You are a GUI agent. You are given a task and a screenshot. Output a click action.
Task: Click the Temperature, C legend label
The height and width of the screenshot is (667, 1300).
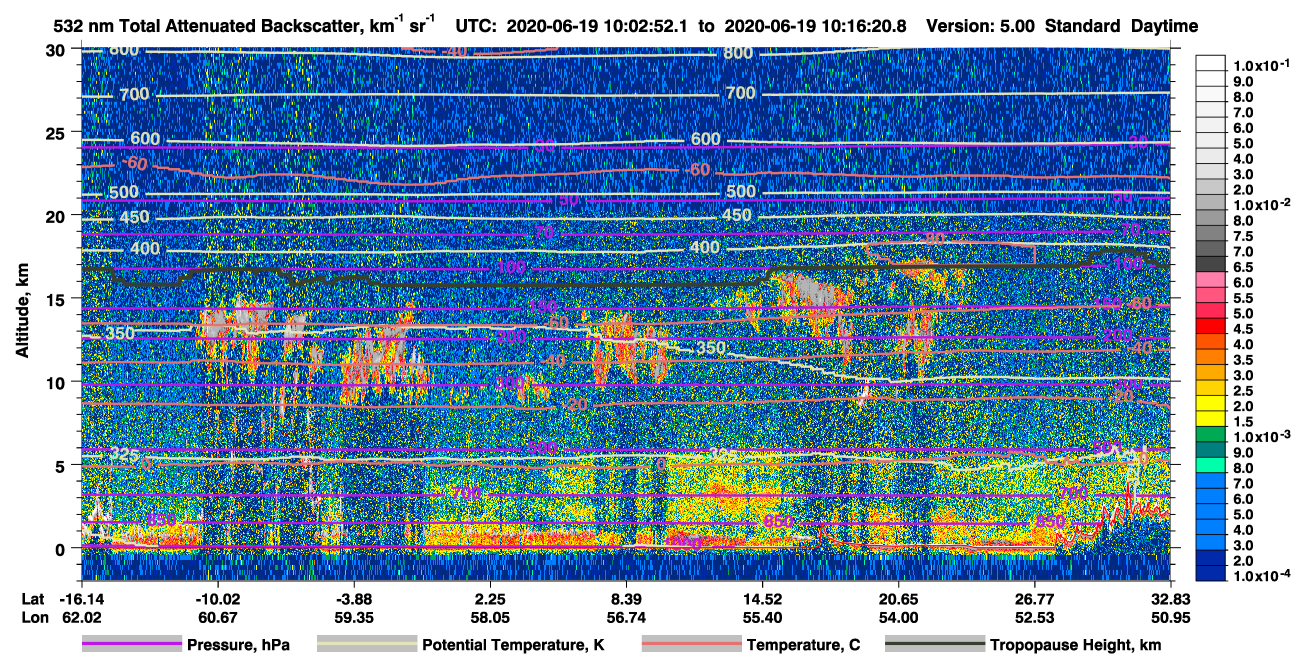(803, 645)
